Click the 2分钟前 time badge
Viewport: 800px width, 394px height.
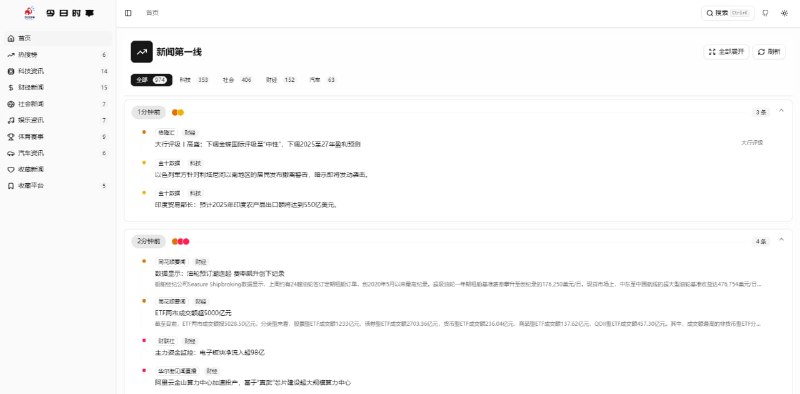click(x=148, y=241)
